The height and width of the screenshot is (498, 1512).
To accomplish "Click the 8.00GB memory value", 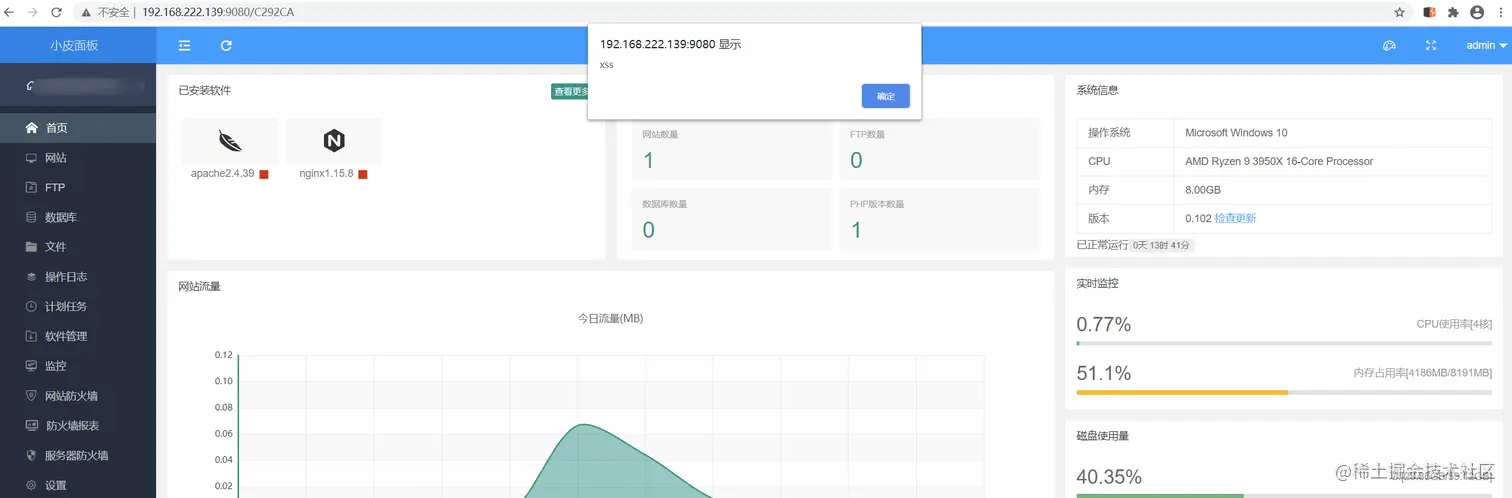I will [1203, 190].
